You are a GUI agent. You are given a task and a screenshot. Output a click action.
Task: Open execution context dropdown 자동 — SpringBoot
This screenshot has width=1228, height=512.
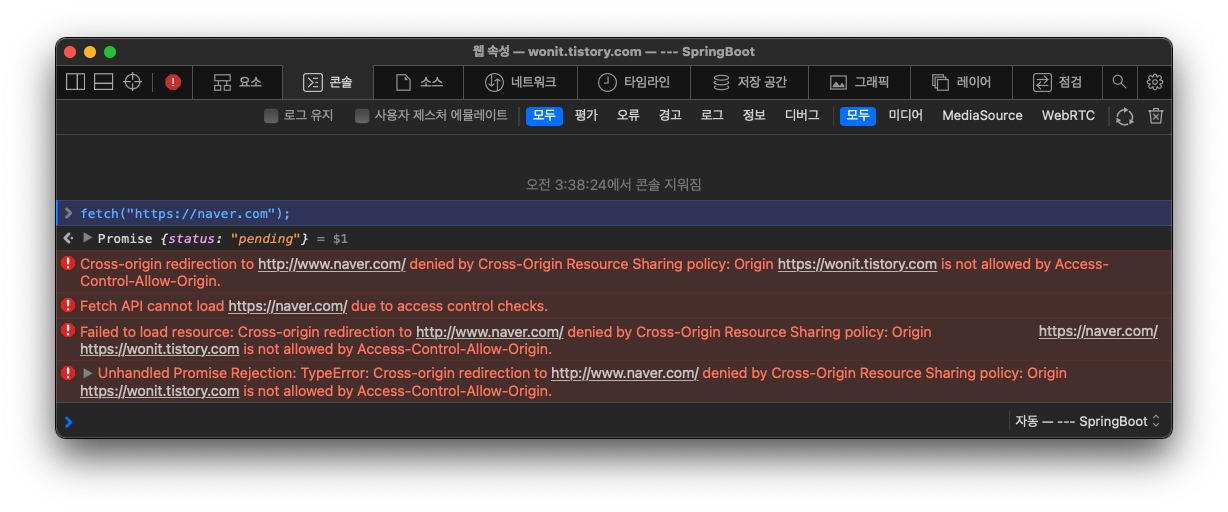click(1088, 421)
